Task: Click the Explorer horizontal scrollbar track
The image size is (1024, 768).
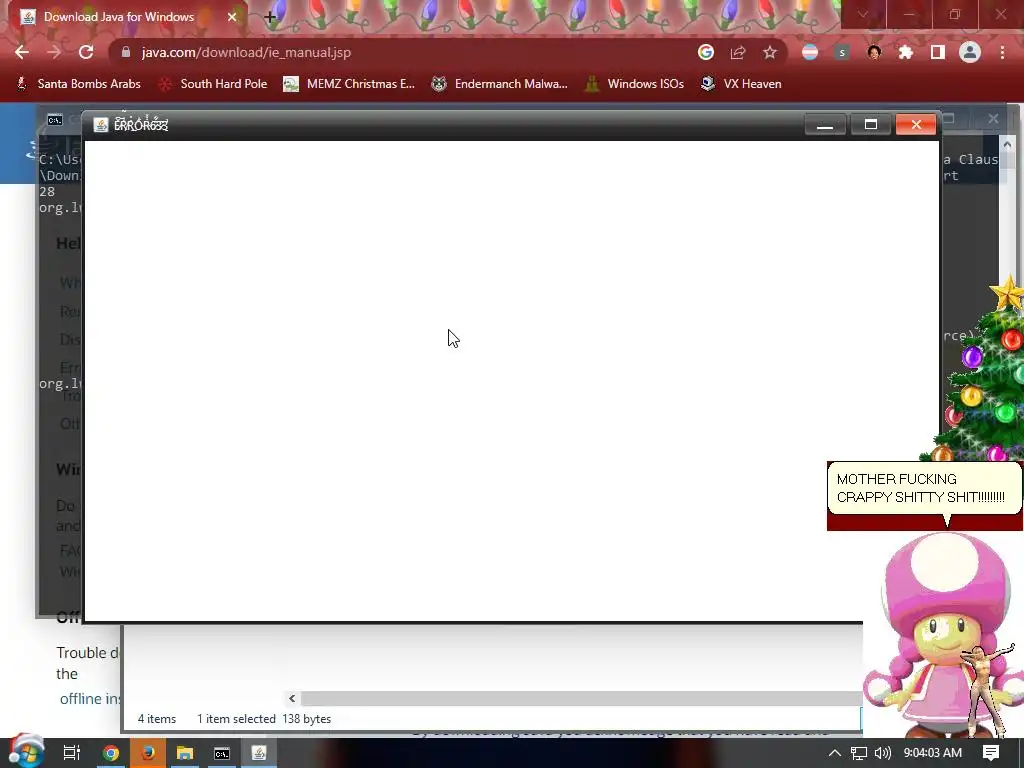Action: 581,698
